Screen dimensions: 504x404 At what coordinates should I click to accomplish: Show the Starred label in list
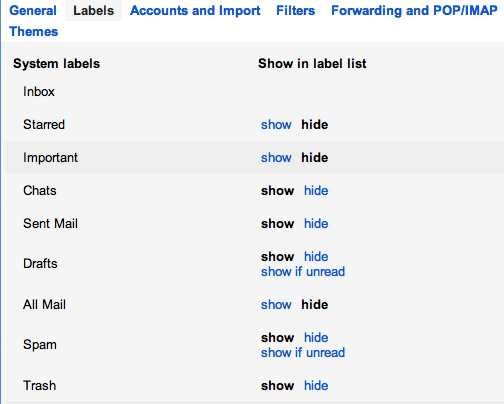click(276, 125)
